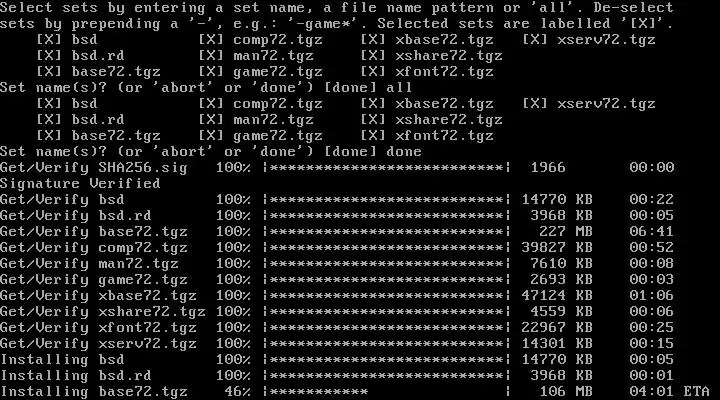Image resolution: width=720 pixels, height=400 pixels.
Task: Click the Get/Verify xshare72.tgz label
Action: click(x=103, y=312)
